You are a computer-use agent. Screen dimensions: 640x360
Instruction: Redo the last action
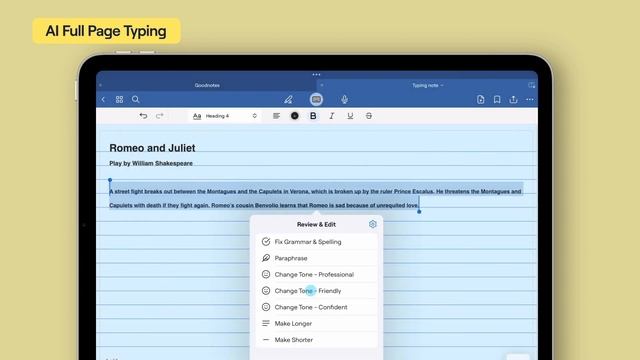[x=160, y=116]
